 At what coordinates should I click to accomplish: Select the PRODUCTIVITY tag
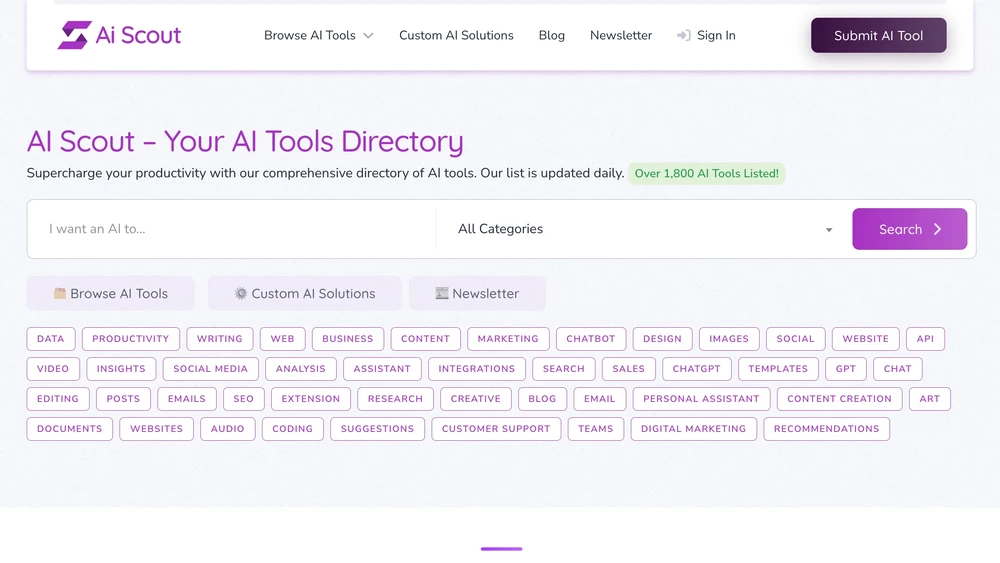click(131, 339)
